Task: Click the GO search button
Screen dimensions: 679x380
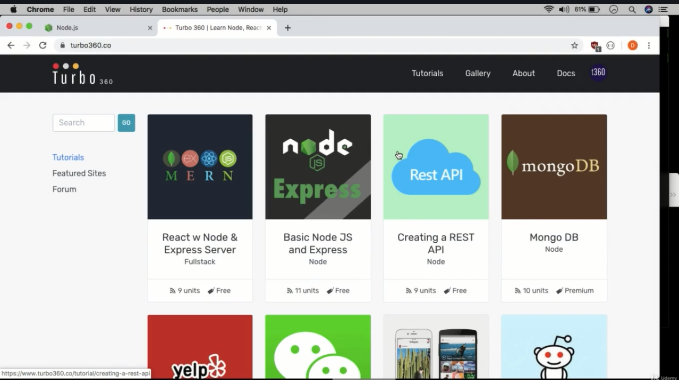Action: tap(126, 123)
